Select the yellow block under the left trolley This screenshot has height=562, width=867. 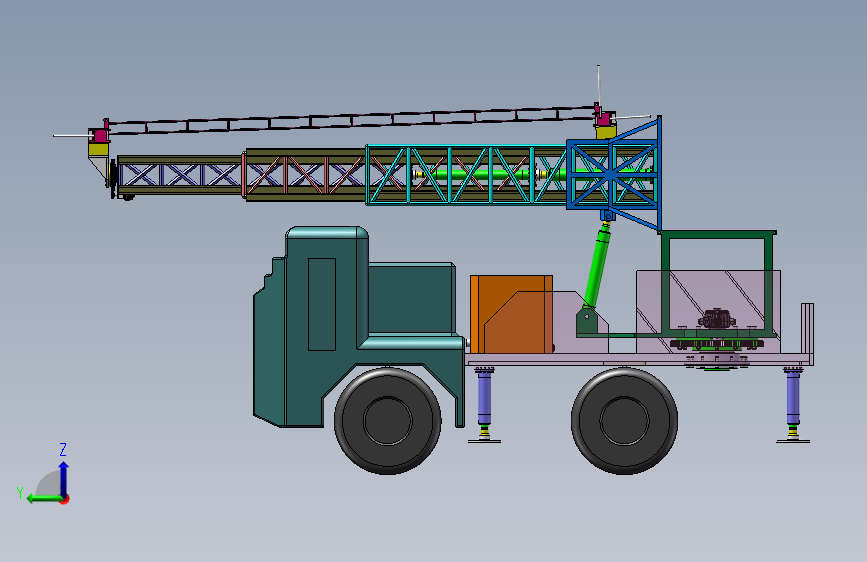(98, 149)
